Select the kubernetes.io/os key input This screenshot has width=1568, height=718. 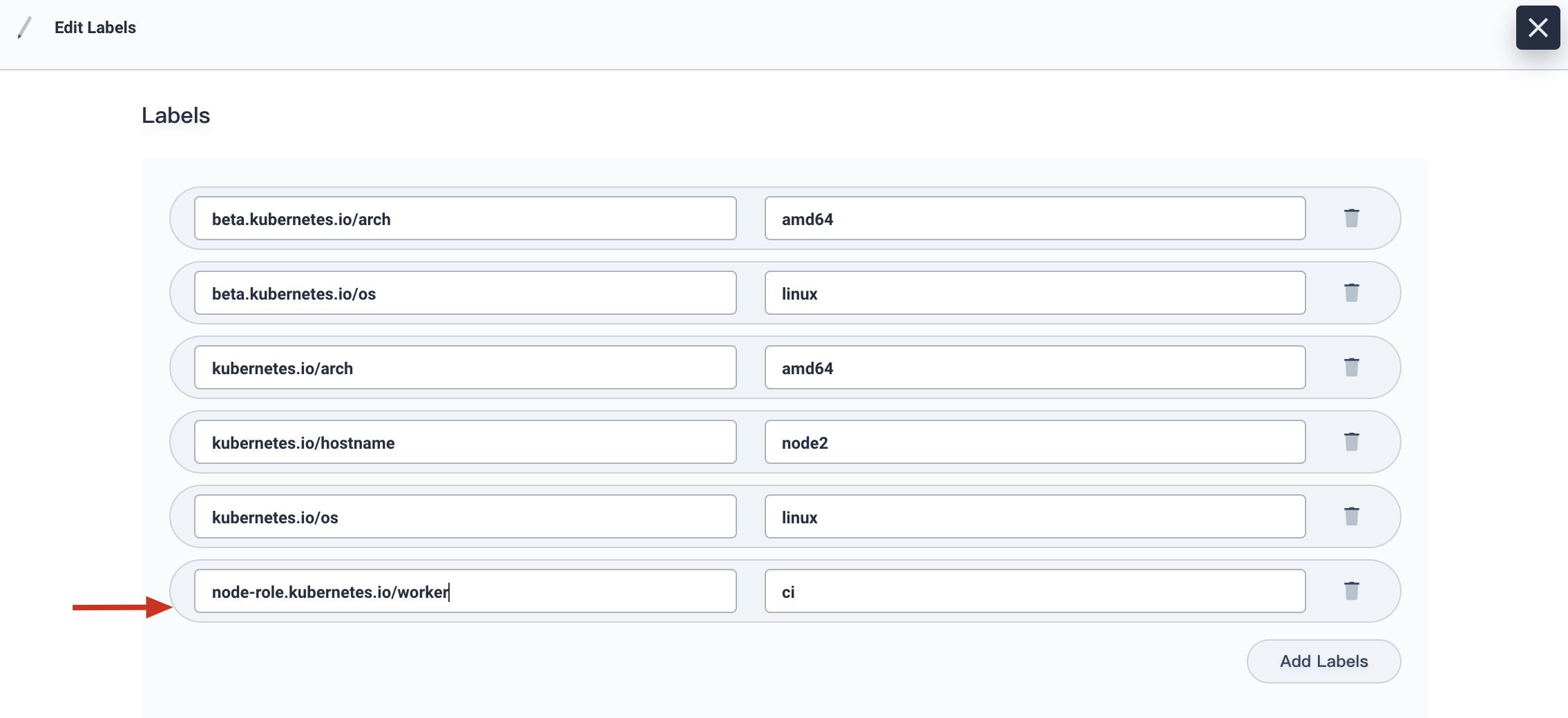click(466, 516)
